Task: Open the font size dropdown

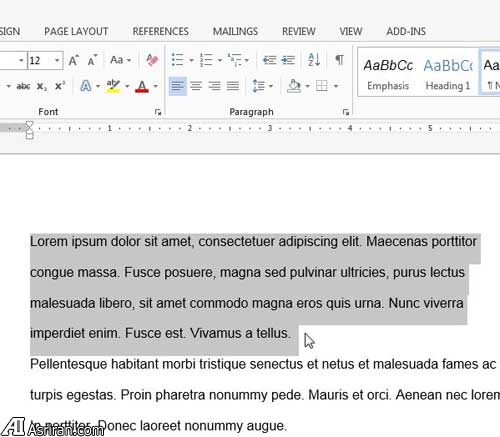Action: 57,60
